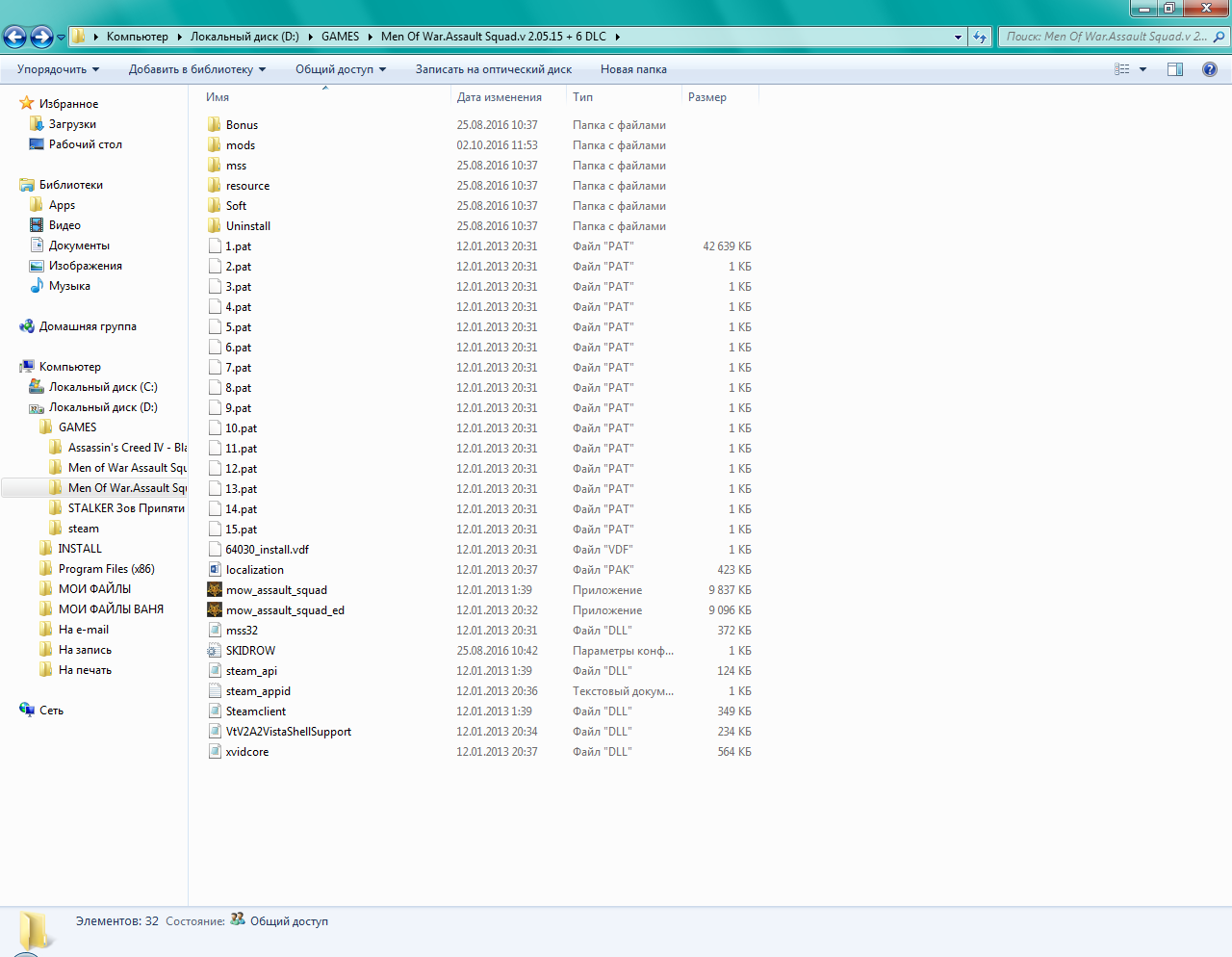The width and height of the screenshot is (1232, 957).
Task: Open the recent pages dropdown arrow
Action: click(x=61, y=38)
